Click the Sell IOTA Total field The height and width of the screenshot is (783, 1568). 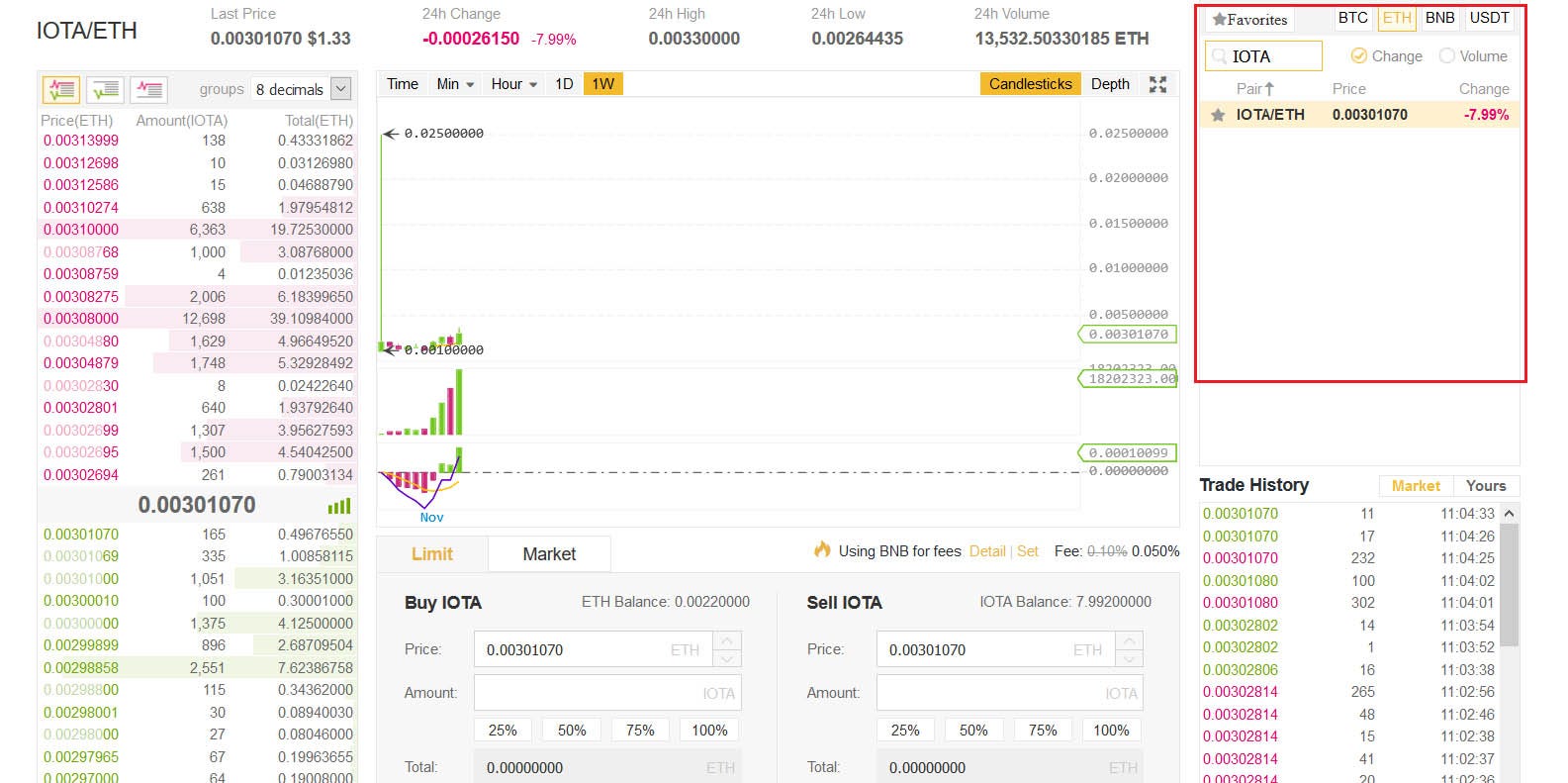pyautogui.click(x=1010, y=767)
